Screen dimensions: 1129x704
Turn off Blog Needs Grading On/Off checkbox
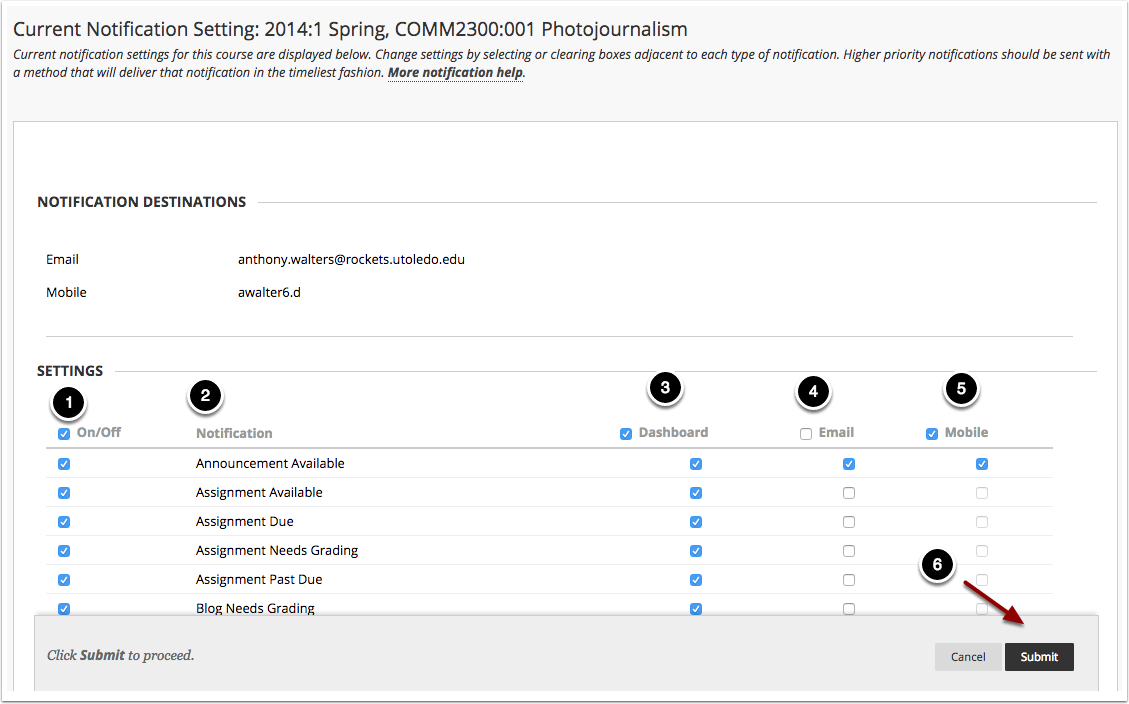[x=64, y=608]
